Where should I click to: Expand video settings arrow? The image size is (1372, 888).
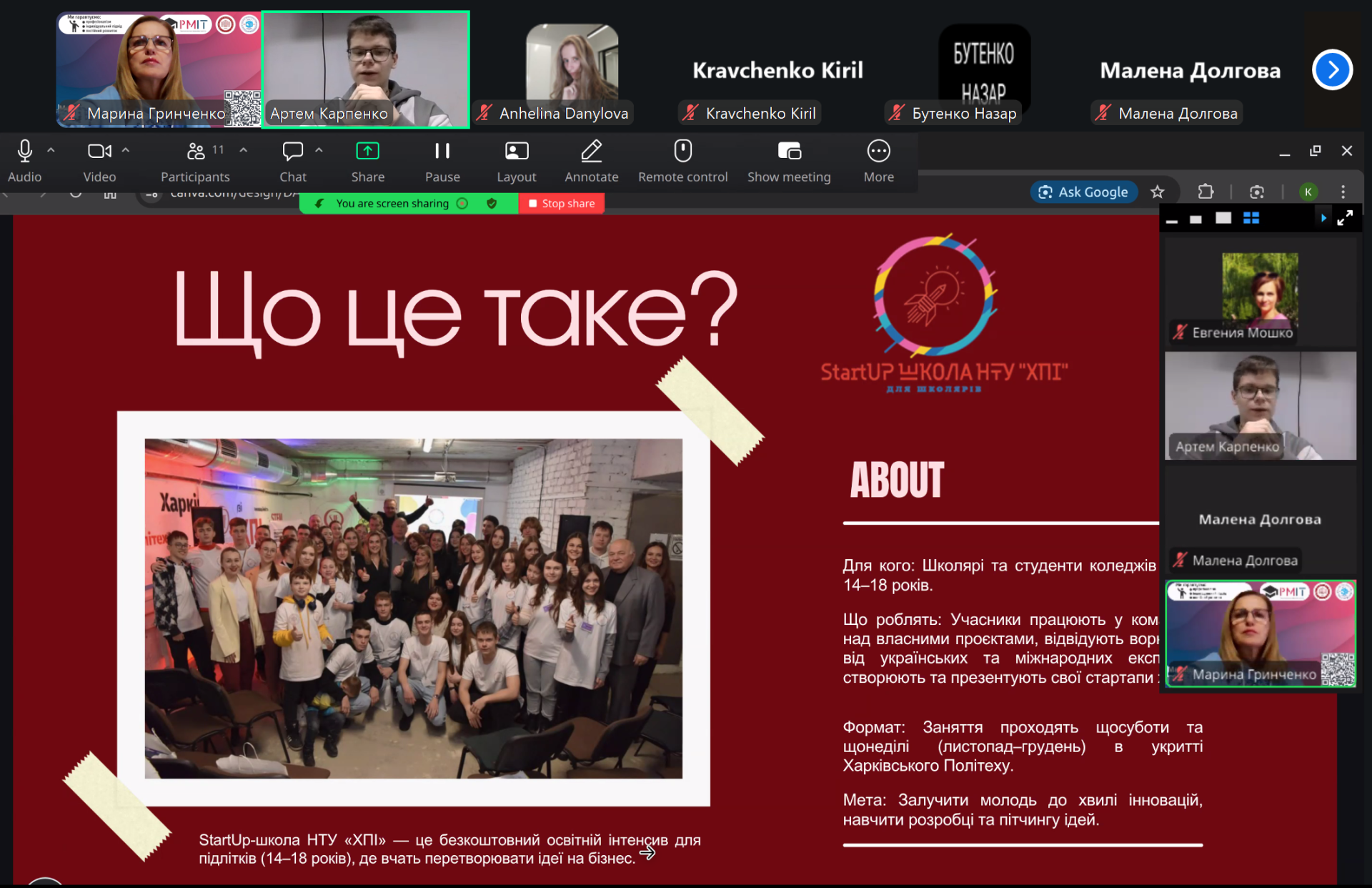[126, 150]
